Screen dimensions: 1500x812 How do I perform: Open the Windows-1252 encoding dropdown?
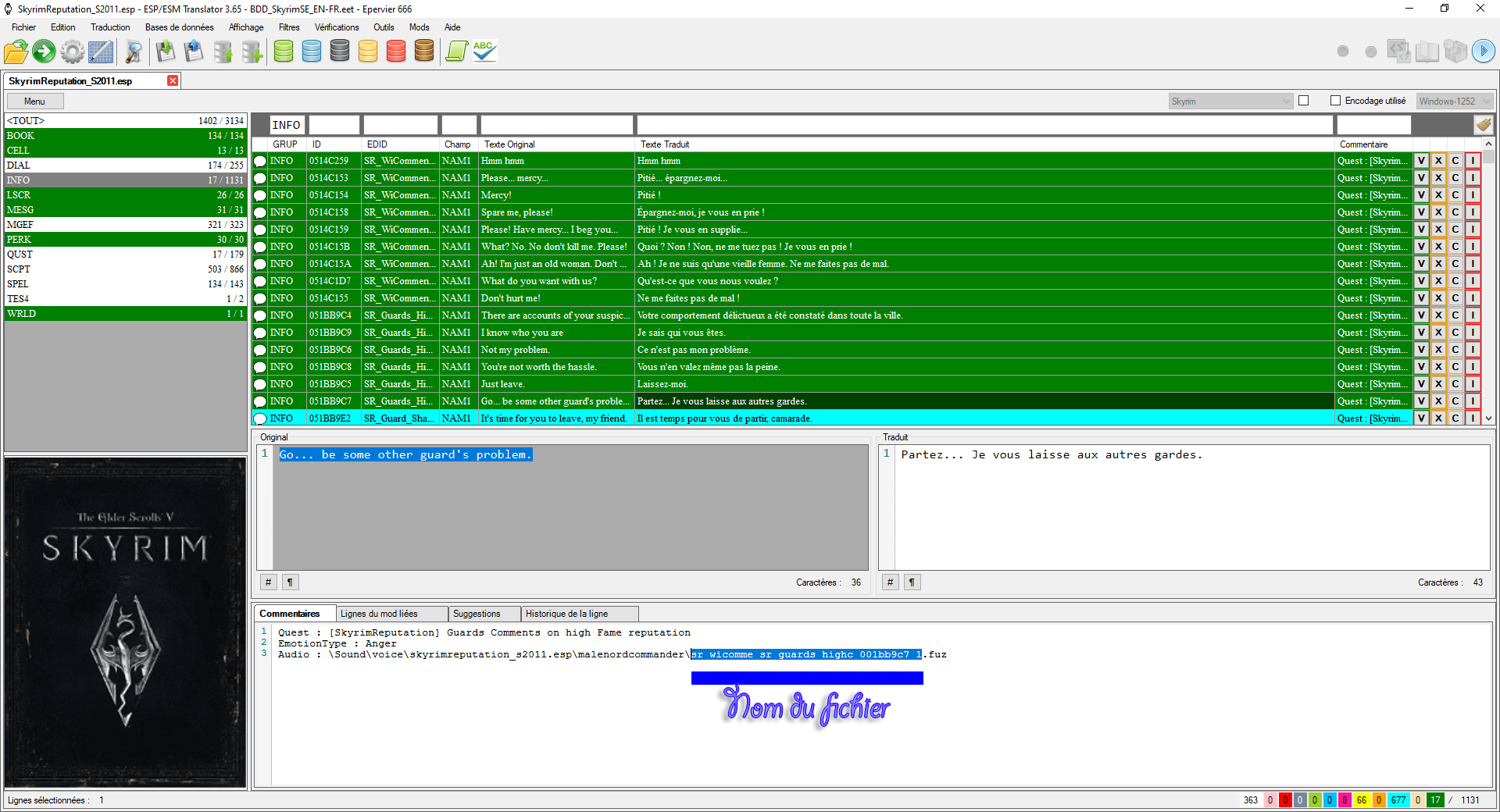[x=1455, y=101]
